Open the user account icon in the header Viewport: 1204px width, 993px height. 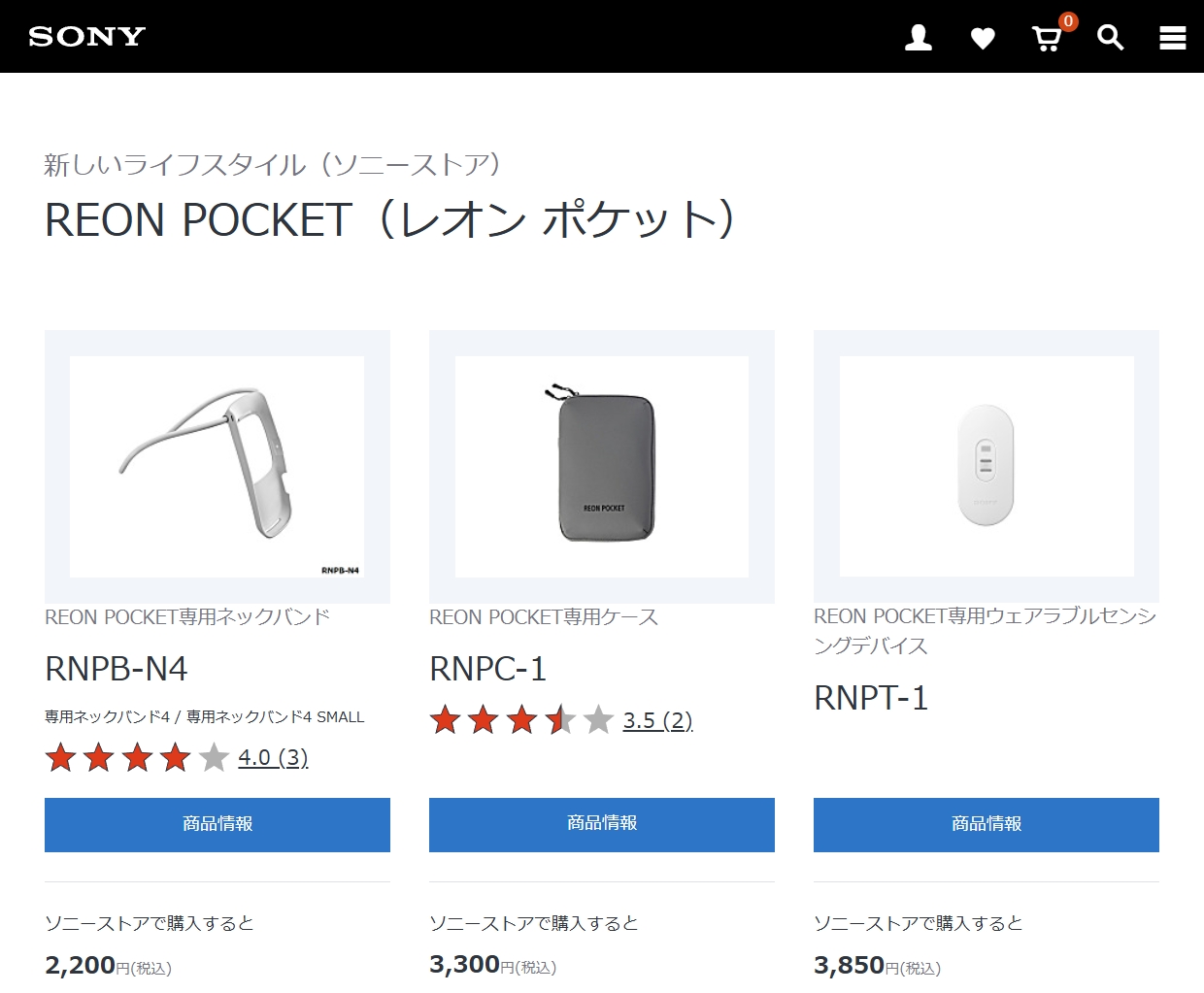pyautogui.click(x=917, y=37)
